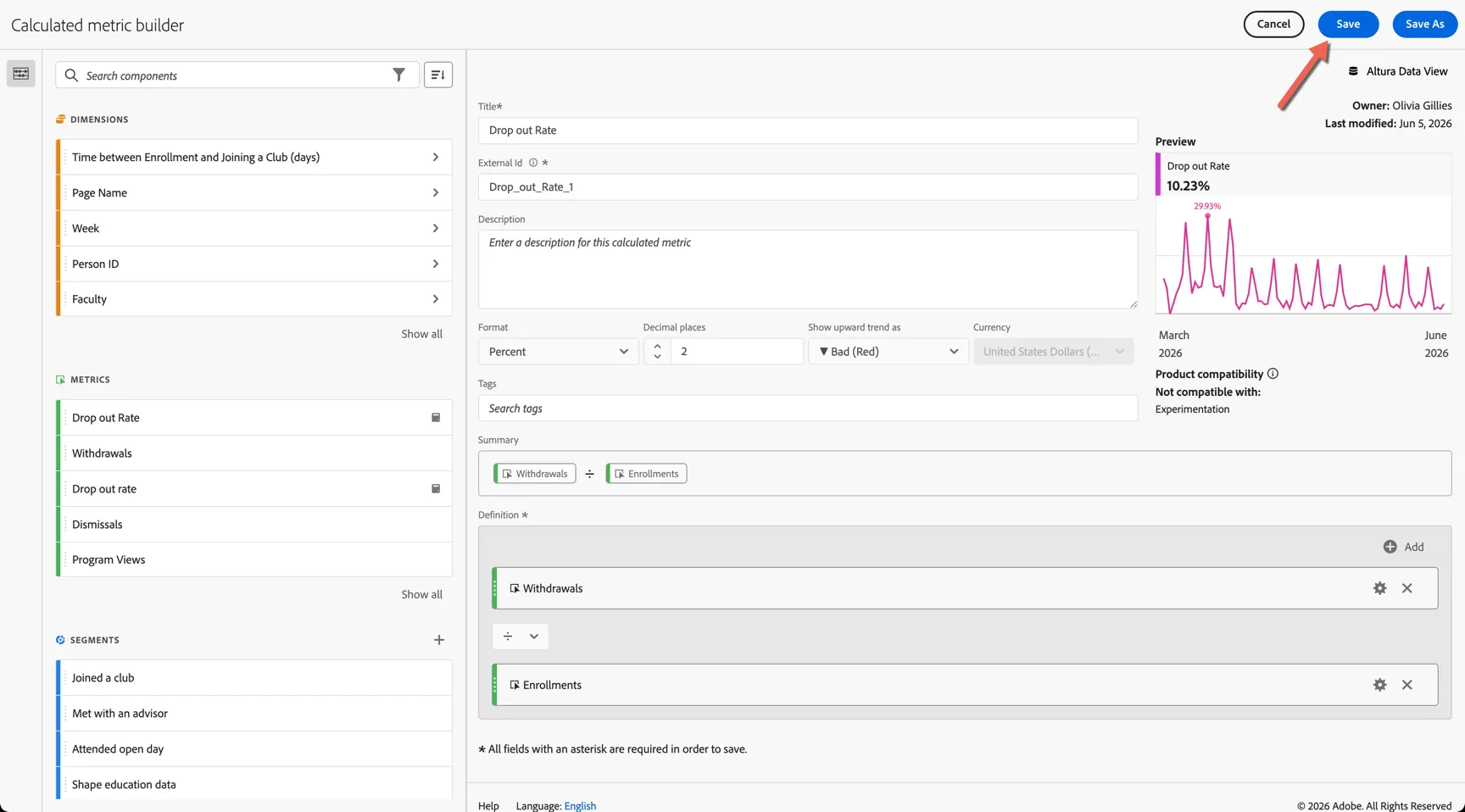Open the component filter funnel icon
1465x812 pixels.
[398, 75]
